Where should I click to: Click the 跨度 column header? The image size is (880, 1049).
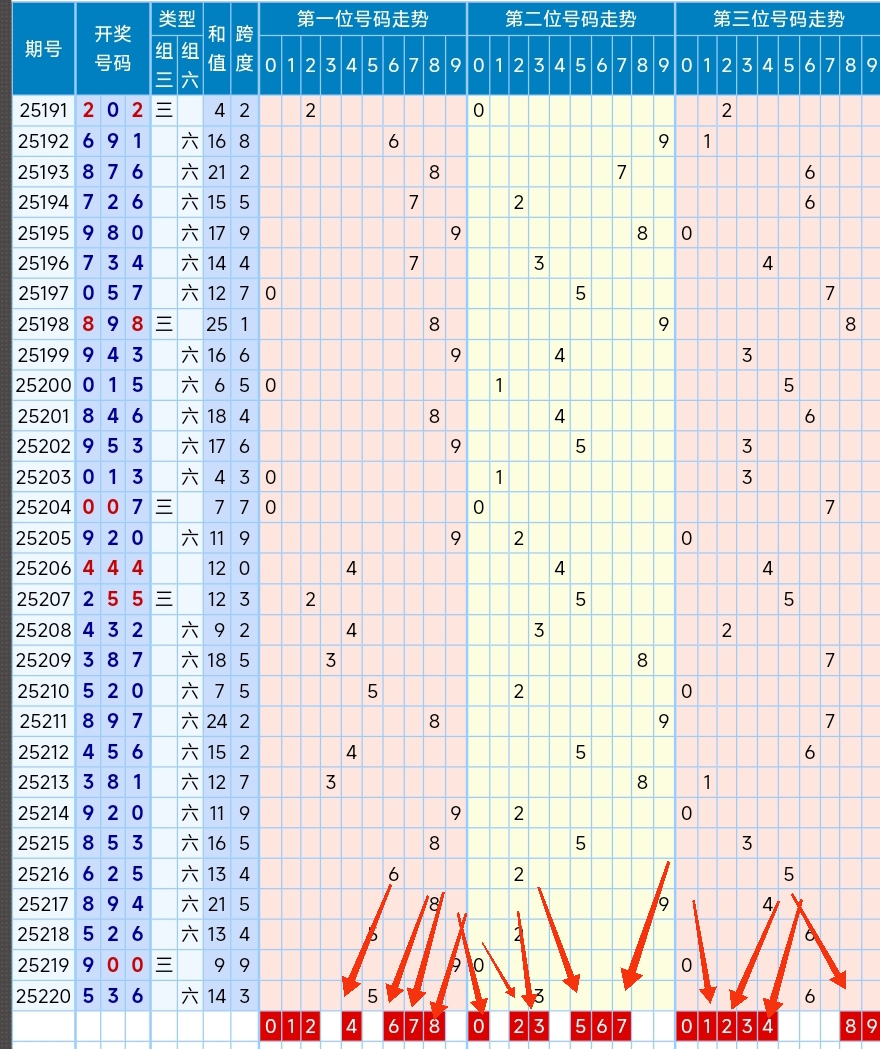pos(244,48)
